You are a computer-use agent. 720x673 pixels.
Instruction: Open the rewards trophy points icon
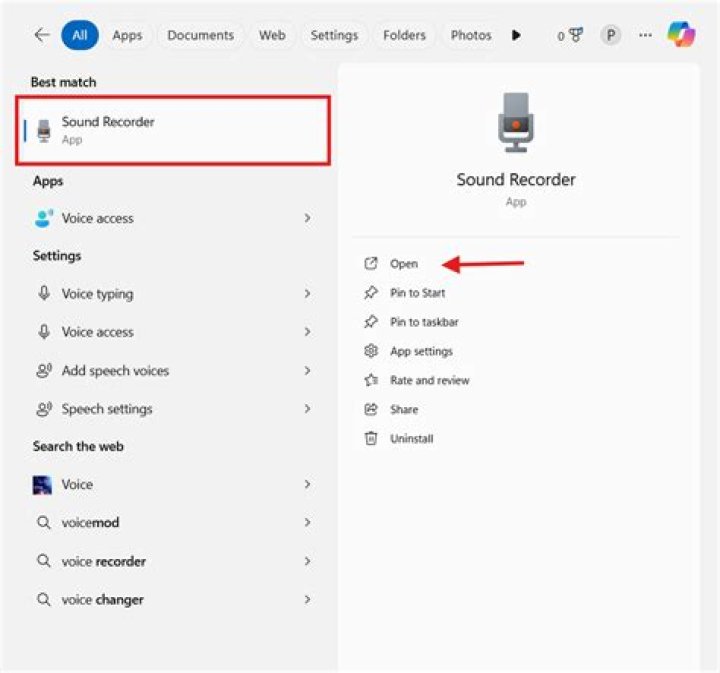[x=570, y=35]
